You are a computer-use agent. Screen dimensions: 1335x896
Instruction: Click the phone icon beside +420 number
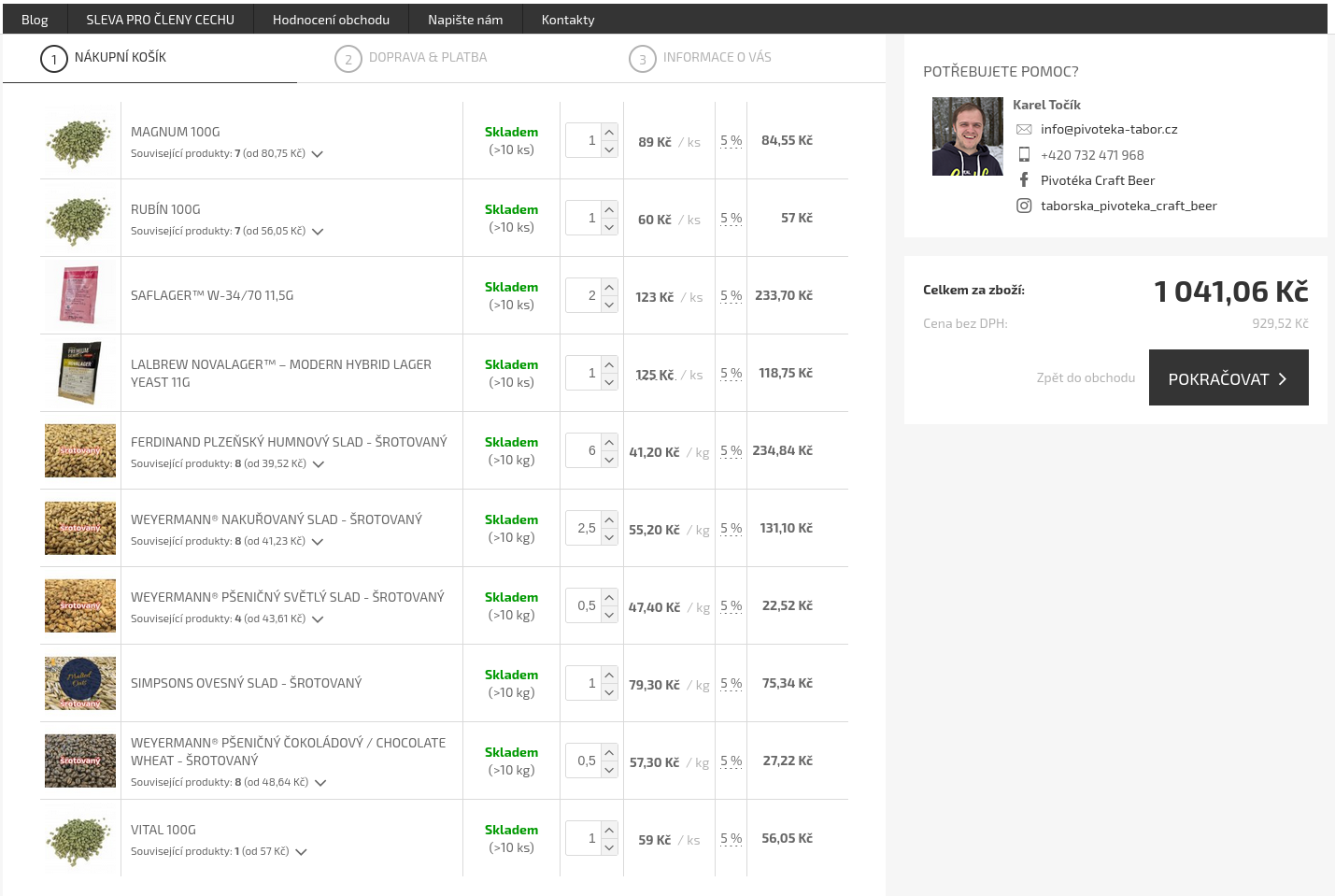pyautogui.click(x=1024, y=155)
